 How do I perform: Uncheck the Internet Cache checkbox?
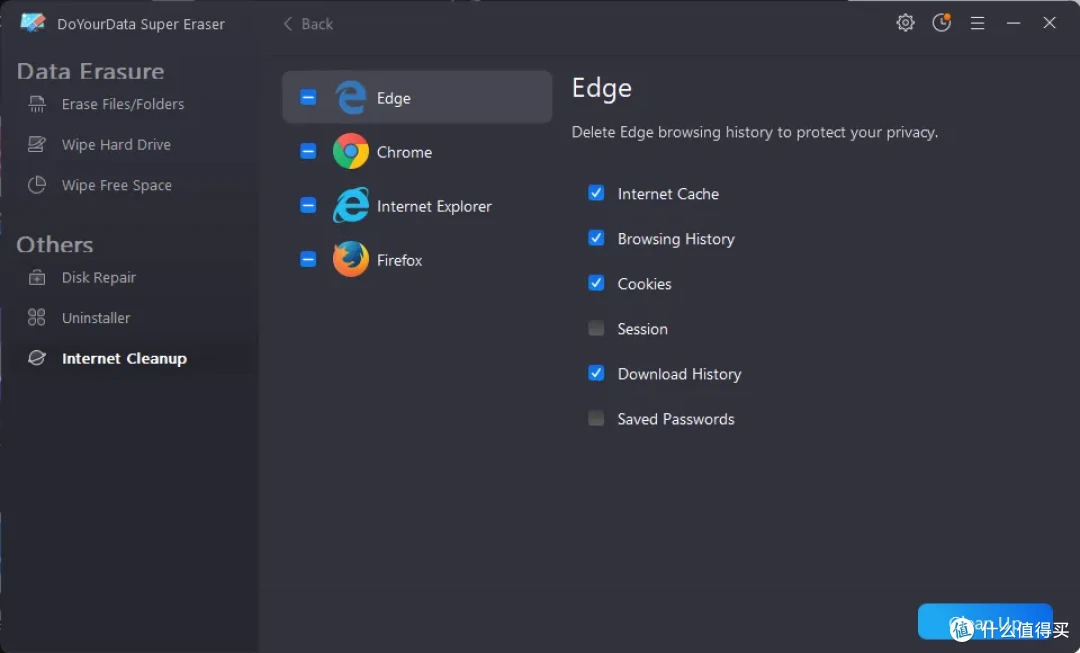click(x=596, y=193)
